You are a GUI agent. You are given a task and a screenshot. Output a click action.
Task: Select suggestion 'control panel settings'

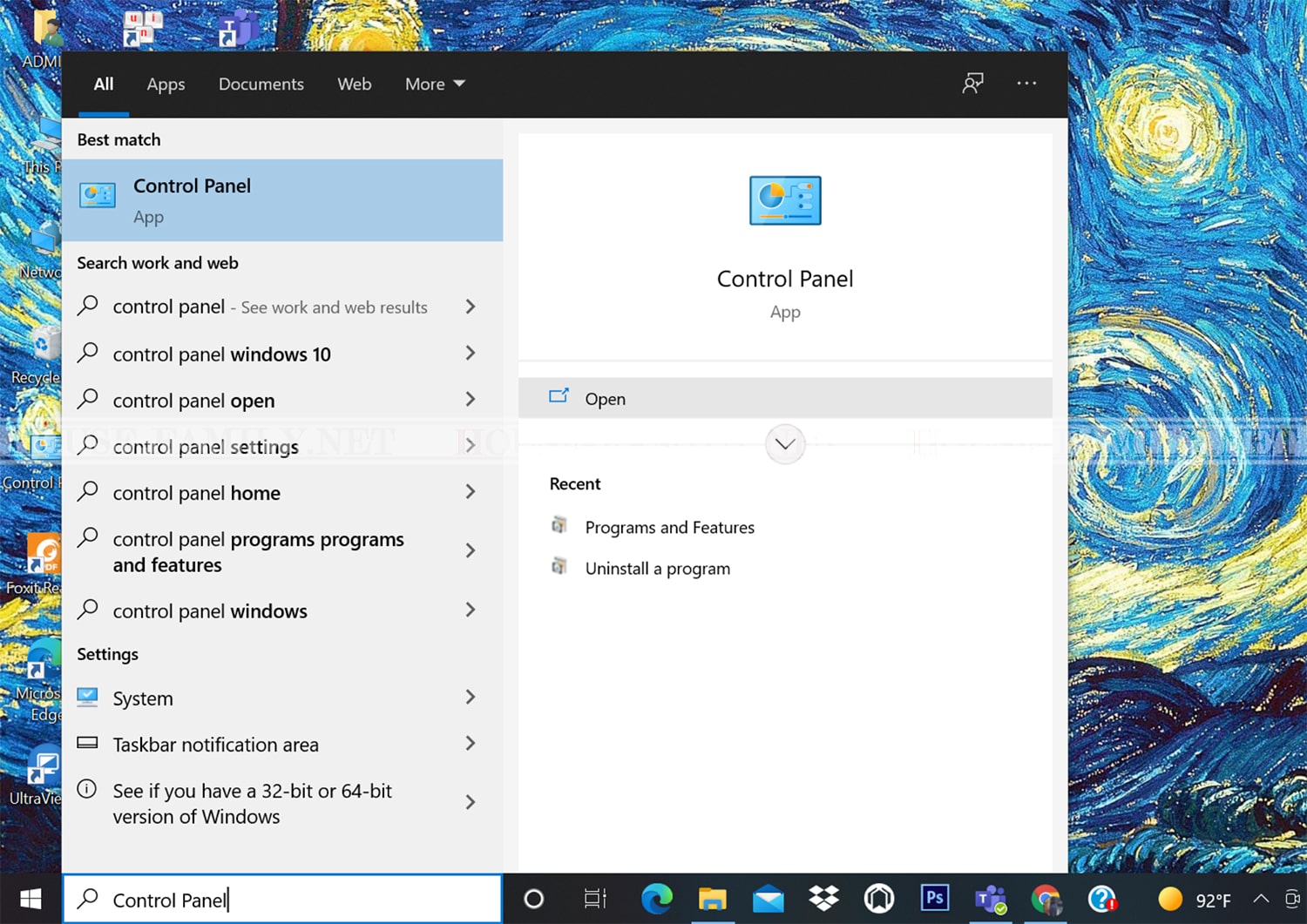[206, 447]
